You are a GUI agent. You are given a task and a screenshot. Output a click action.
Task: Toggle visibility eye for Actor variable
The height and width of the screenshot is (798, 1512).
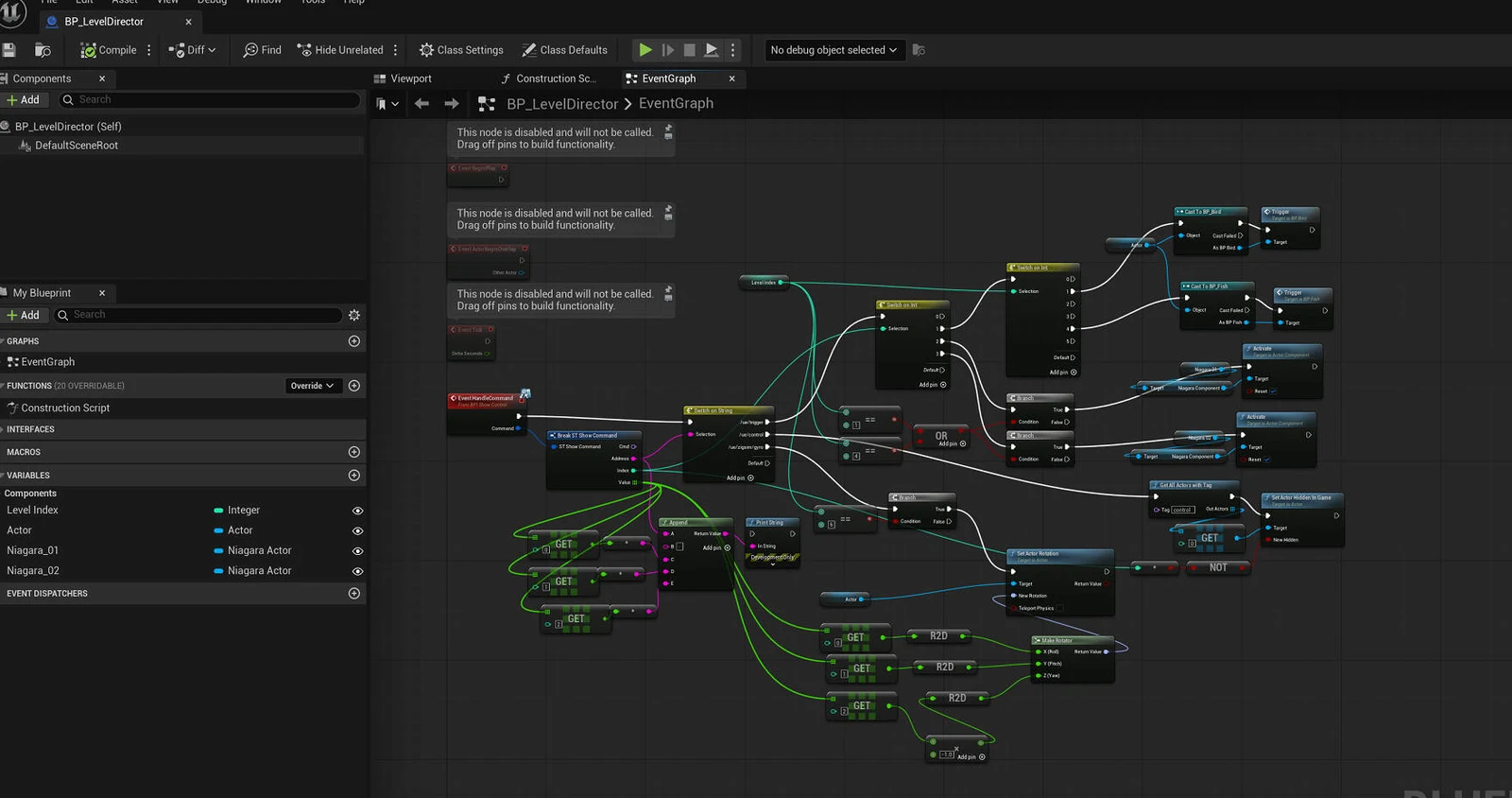tap(357, 531)
